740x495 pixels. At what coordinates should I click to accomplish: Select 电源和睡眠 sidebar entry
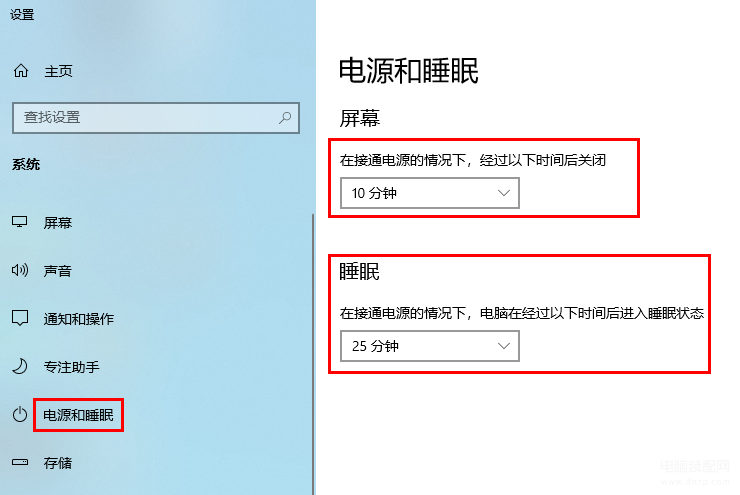click(78, 415)
